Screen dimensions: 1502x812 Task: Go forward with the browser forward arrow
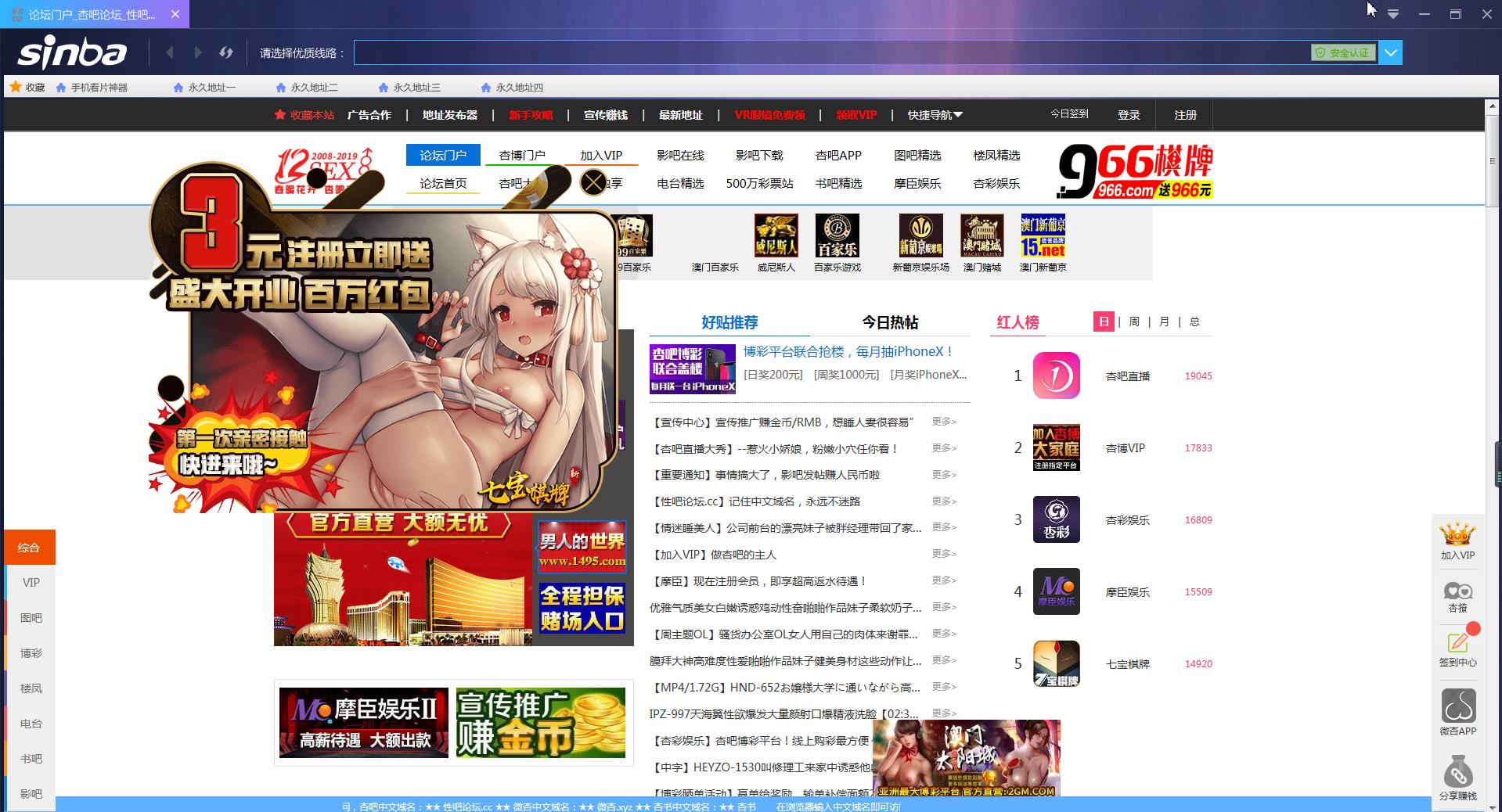[198, 52]
